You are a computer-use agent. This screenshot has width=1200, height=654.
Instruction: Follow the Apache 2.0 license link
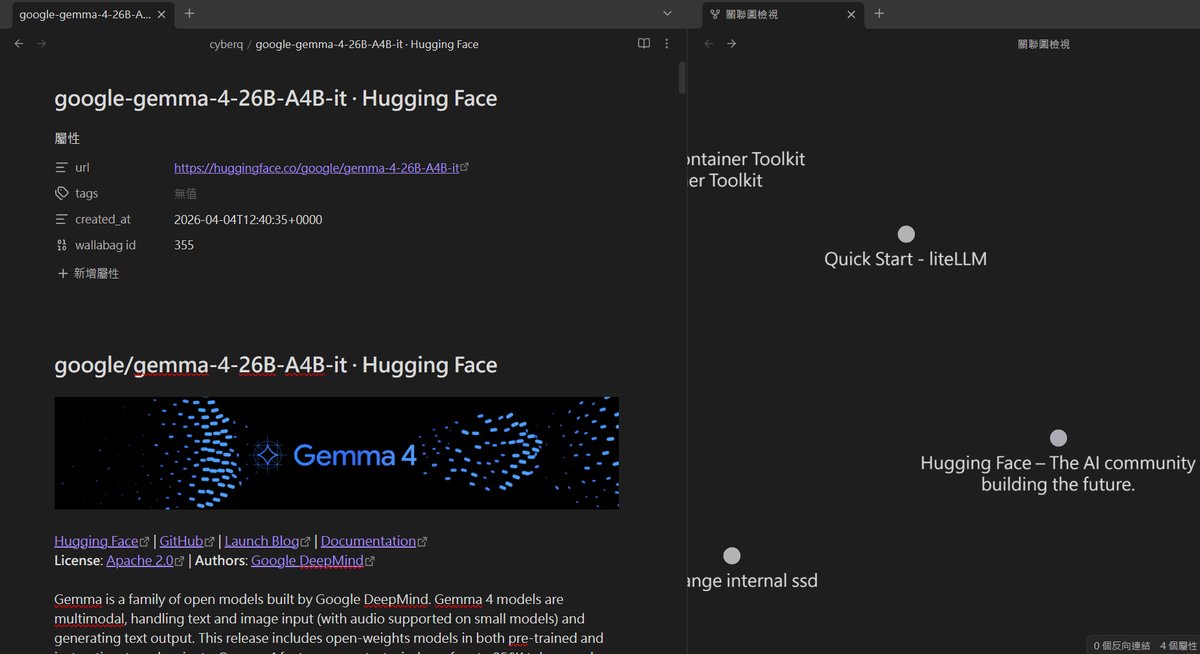coord(139,561)
